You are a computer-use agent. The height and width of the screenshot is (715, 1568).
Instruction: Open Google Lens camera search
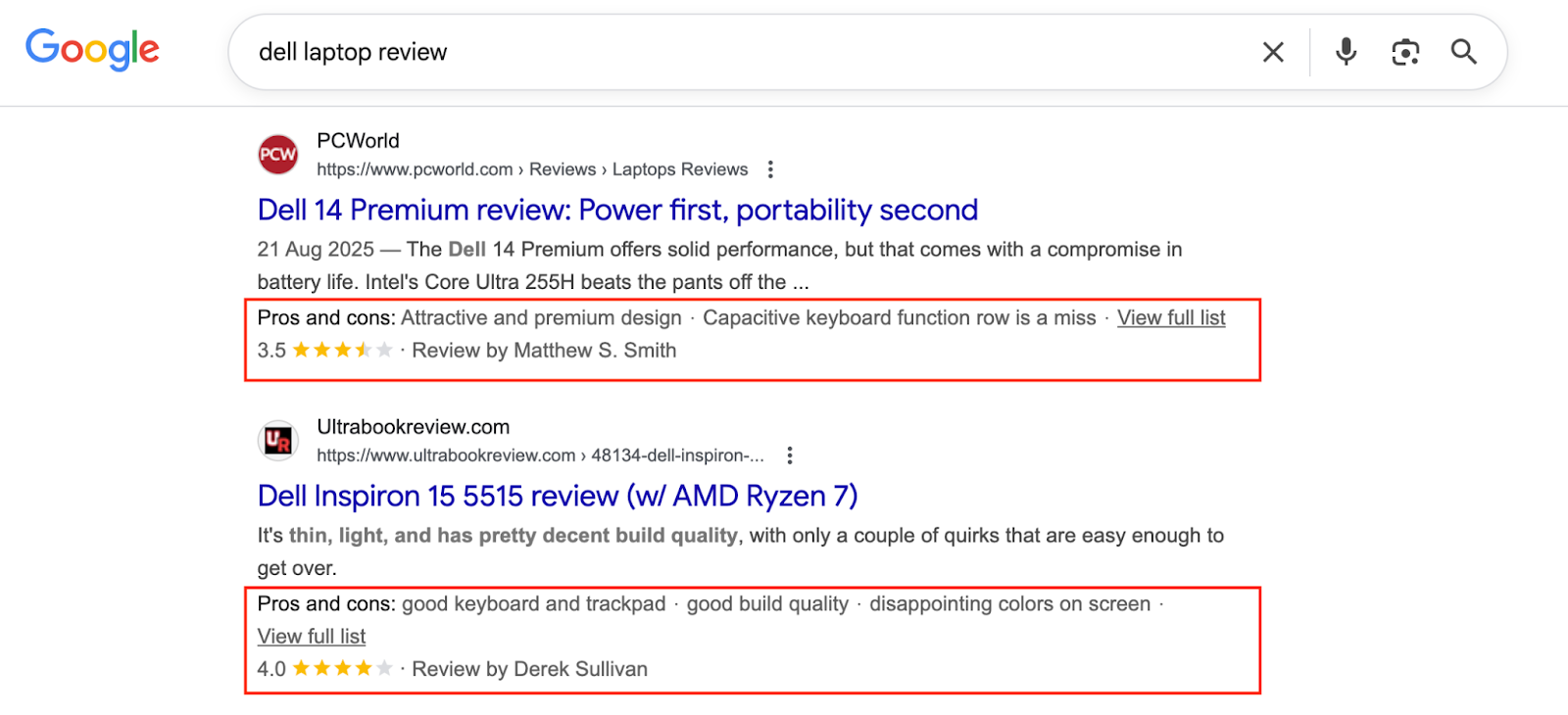(1404, 51)
